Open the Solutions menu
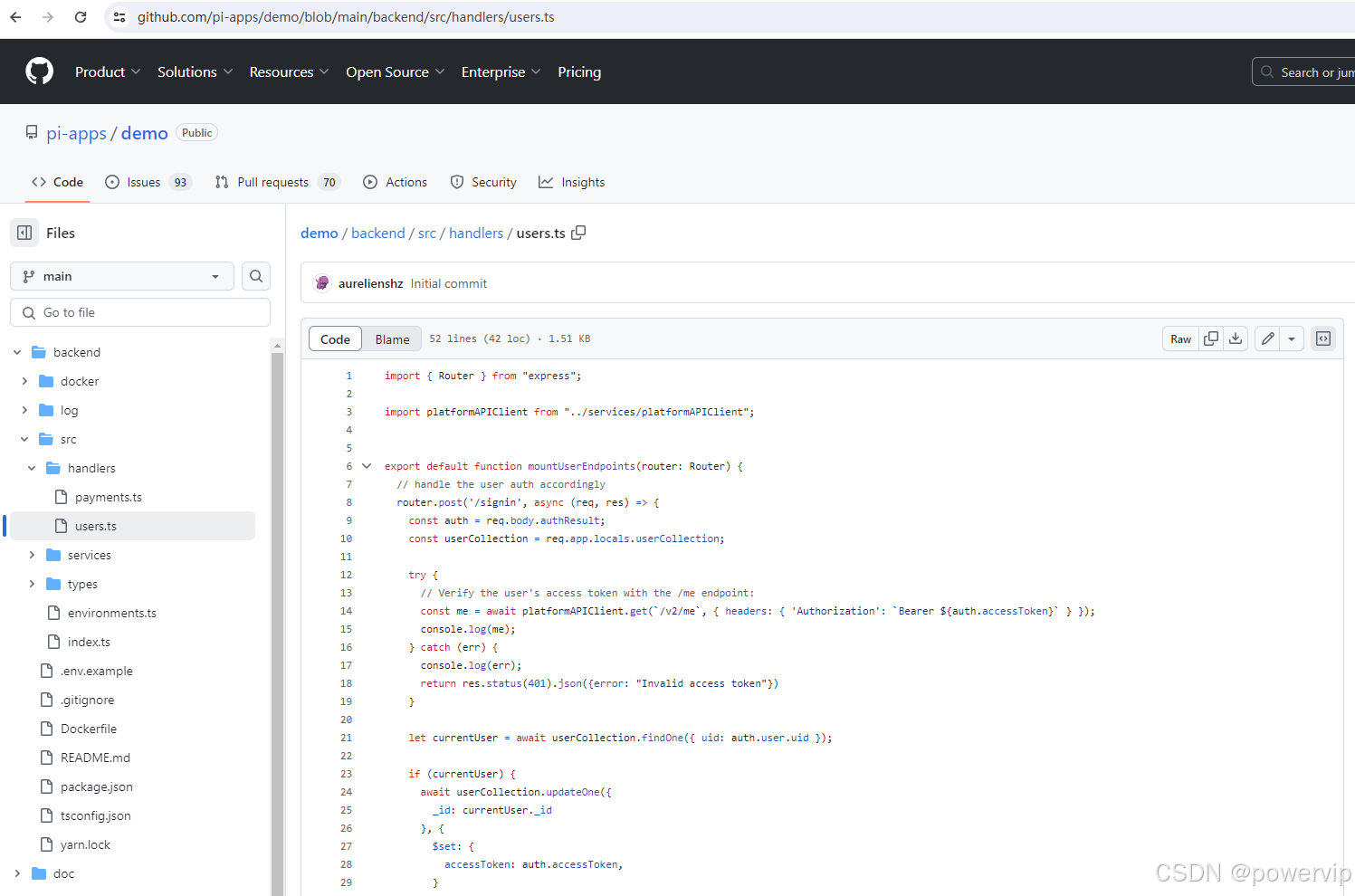 click(195, 71)
